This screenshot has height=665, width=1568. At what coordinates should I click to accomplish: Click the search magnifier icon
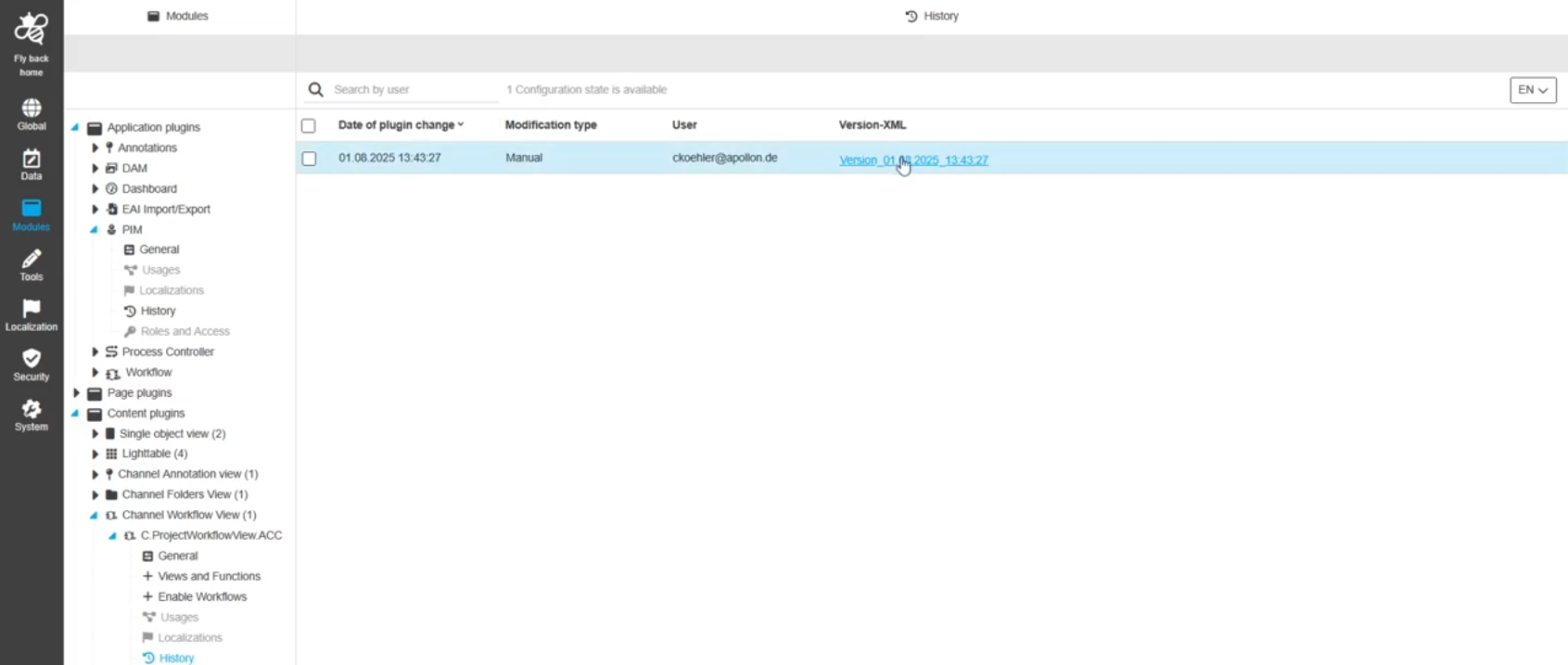coord(316,90)
